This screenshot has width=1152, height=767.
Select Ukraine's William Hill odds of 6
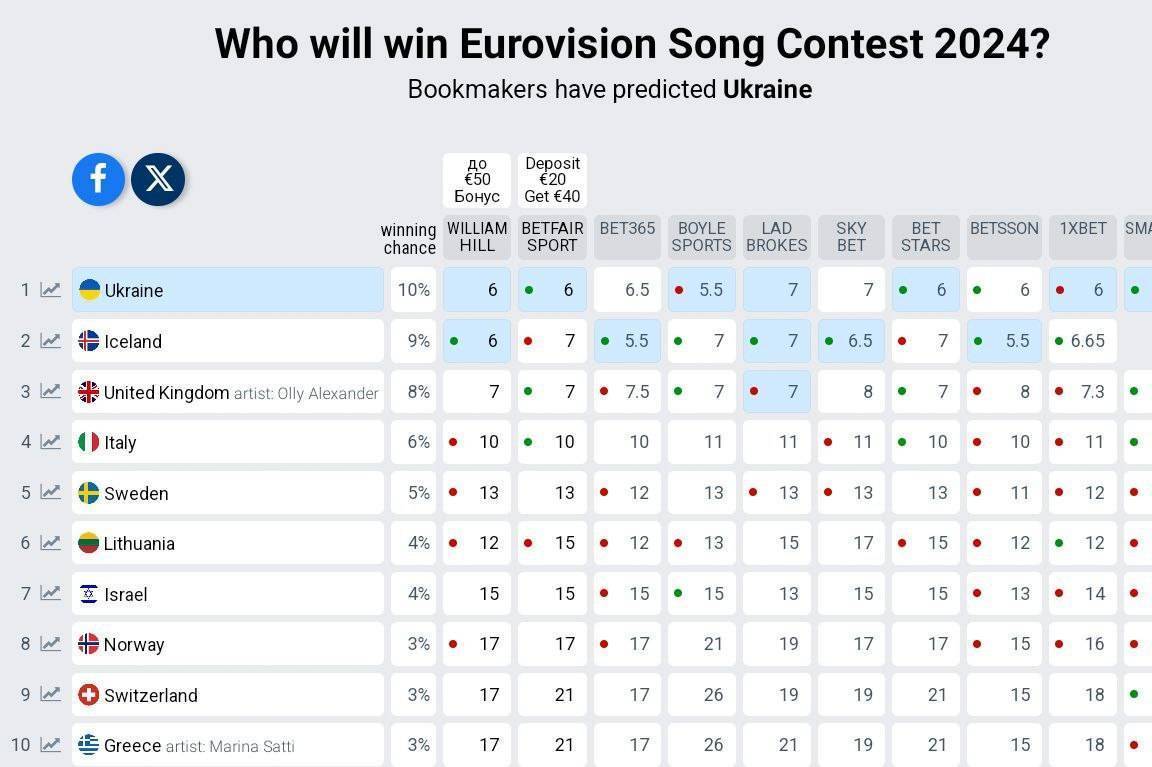(x=477, y=289)
